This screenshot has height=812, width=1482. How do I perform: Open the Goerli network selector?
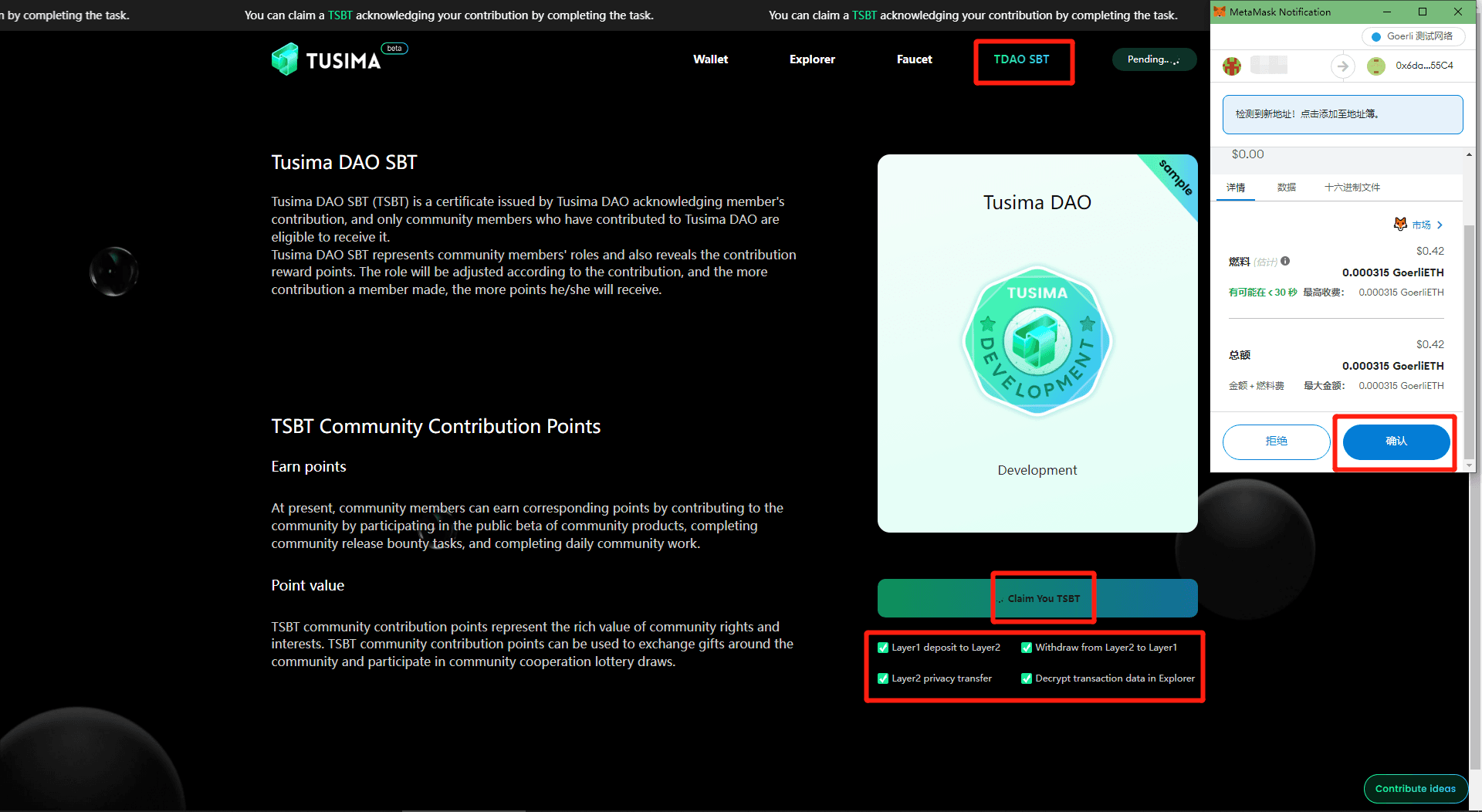[1414, 36]
